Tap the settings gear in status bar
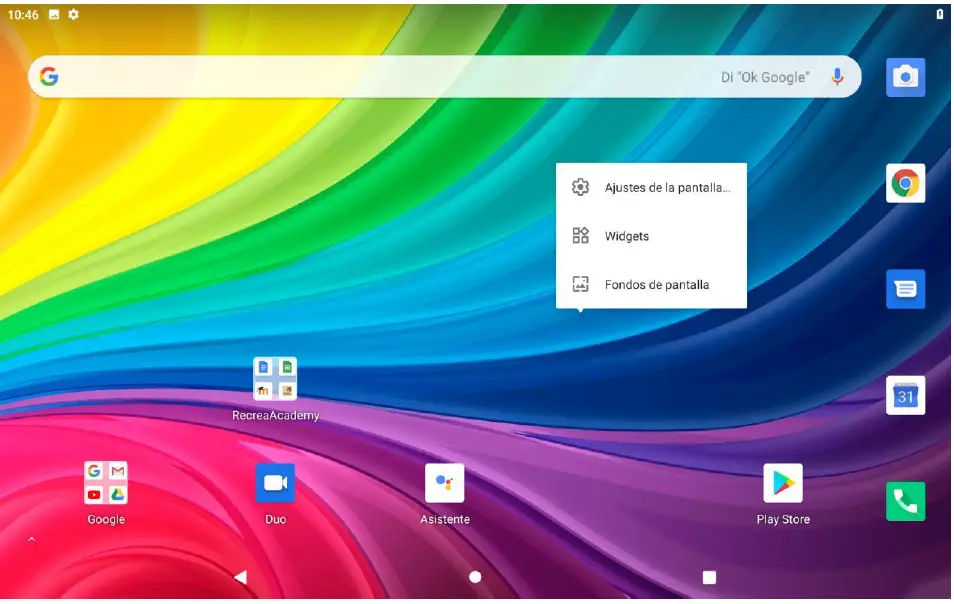 pos(74,14)
